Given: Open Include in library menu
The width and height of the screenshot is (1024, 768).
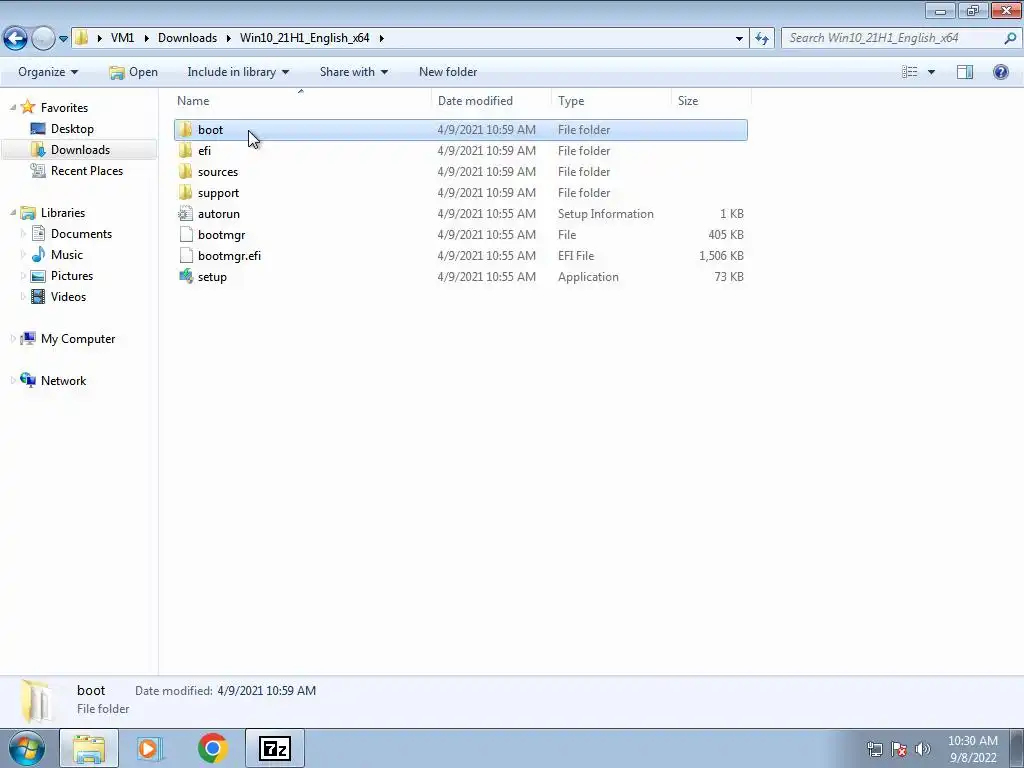Looking at the screenshot, I should click(238, 72).
